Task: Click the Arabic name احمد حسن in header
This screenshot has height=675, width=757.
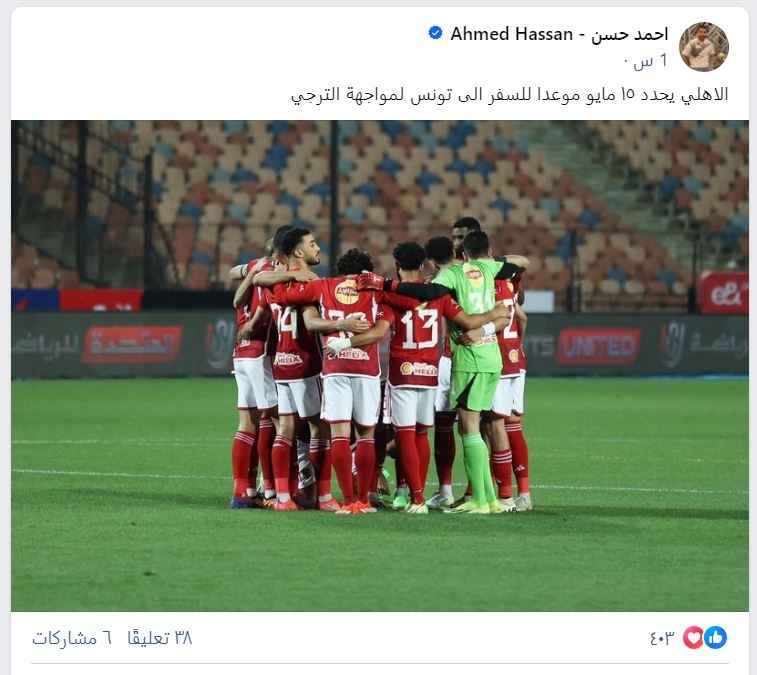Action: pos(630,34)
